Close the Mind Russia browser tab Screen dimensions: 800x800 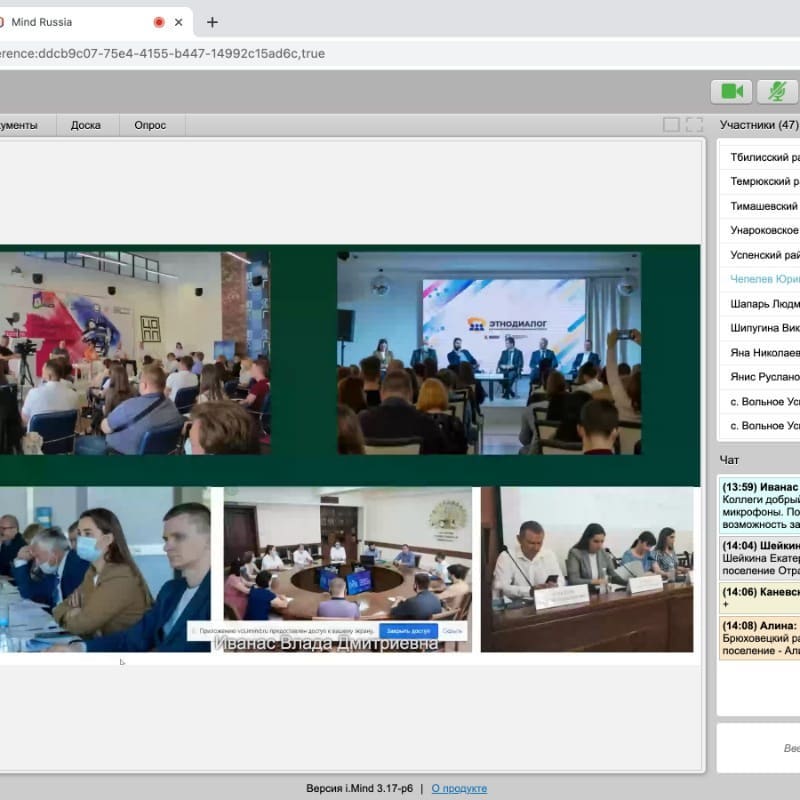coord(179,22)
